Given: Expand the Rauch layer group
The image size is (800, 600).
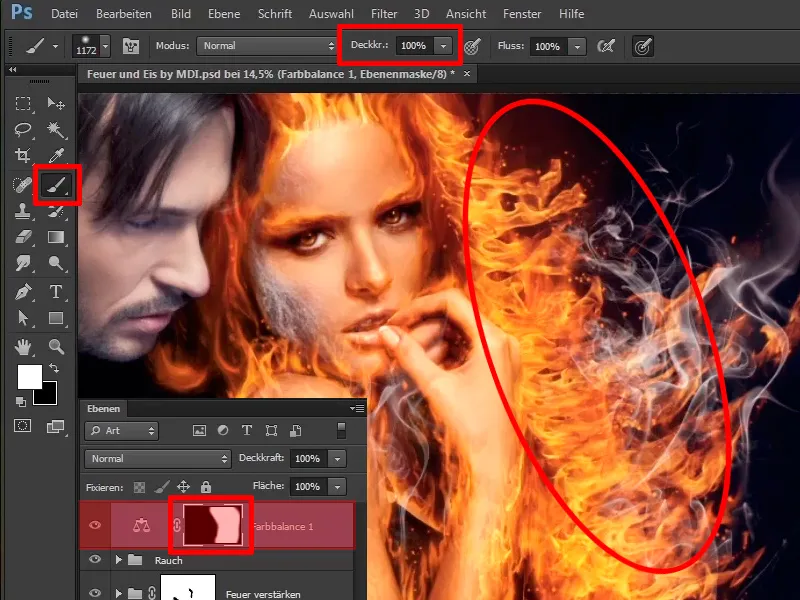Looking at the screenshot, I should click(x=118, y=560).
